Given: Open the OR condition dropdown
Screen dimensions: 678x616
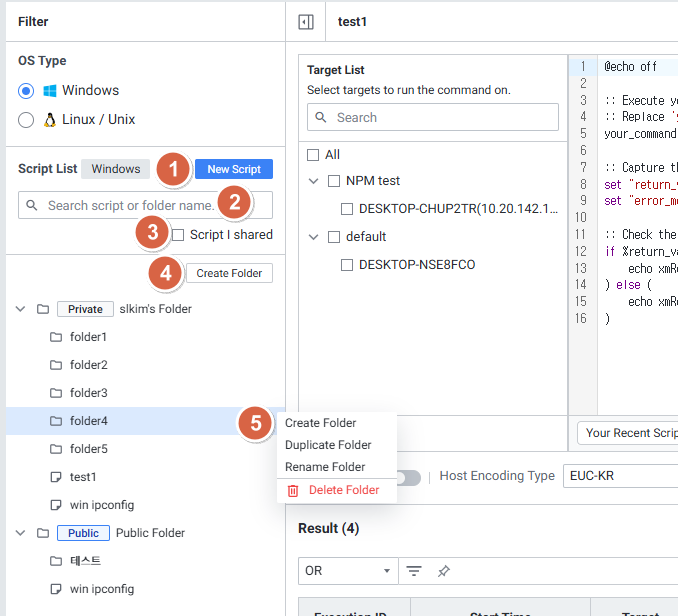Looking at the screenshot, I should click(x=347, y=571).
